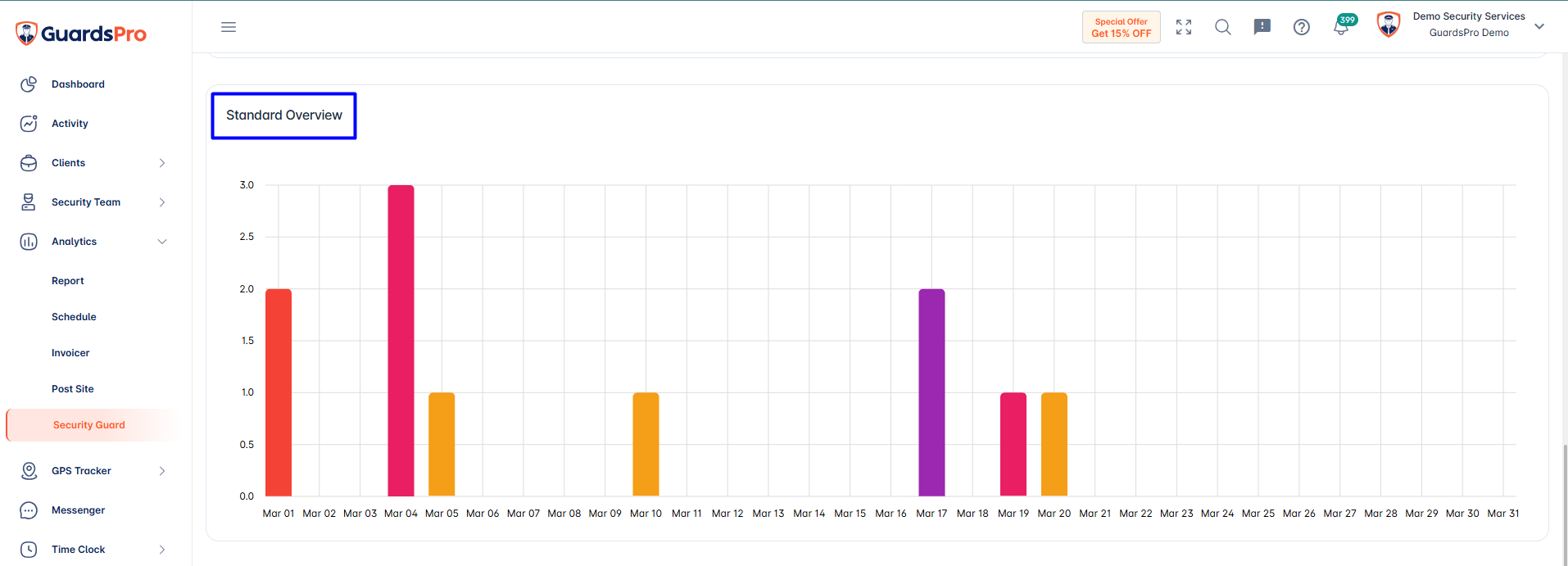This screenshot has width=1568, height=566.
Task: Expand the Clients submenu chevron
Action: point(162,163)
